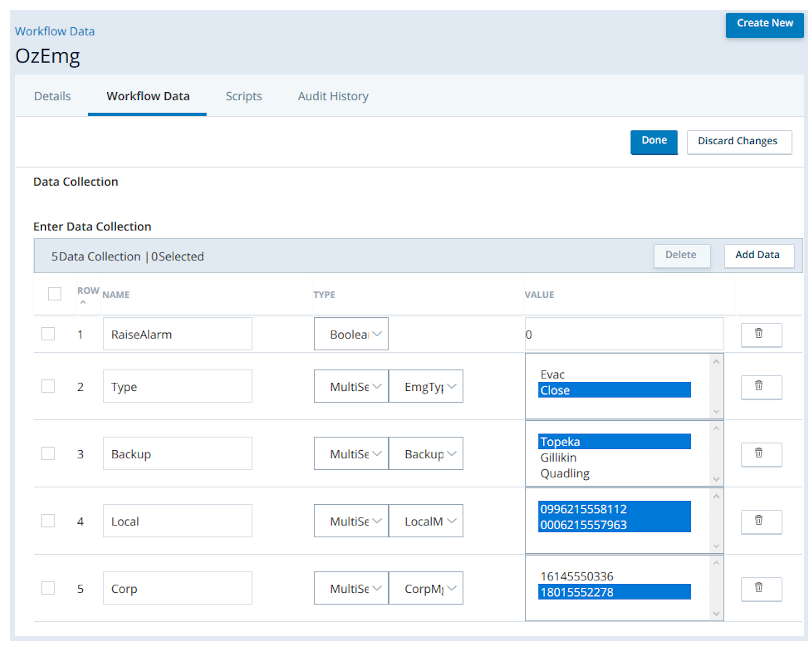Screen dimensions: 812x647
Task: Select 0006215557963 in Local values
Action: click(x=614, y=524)
